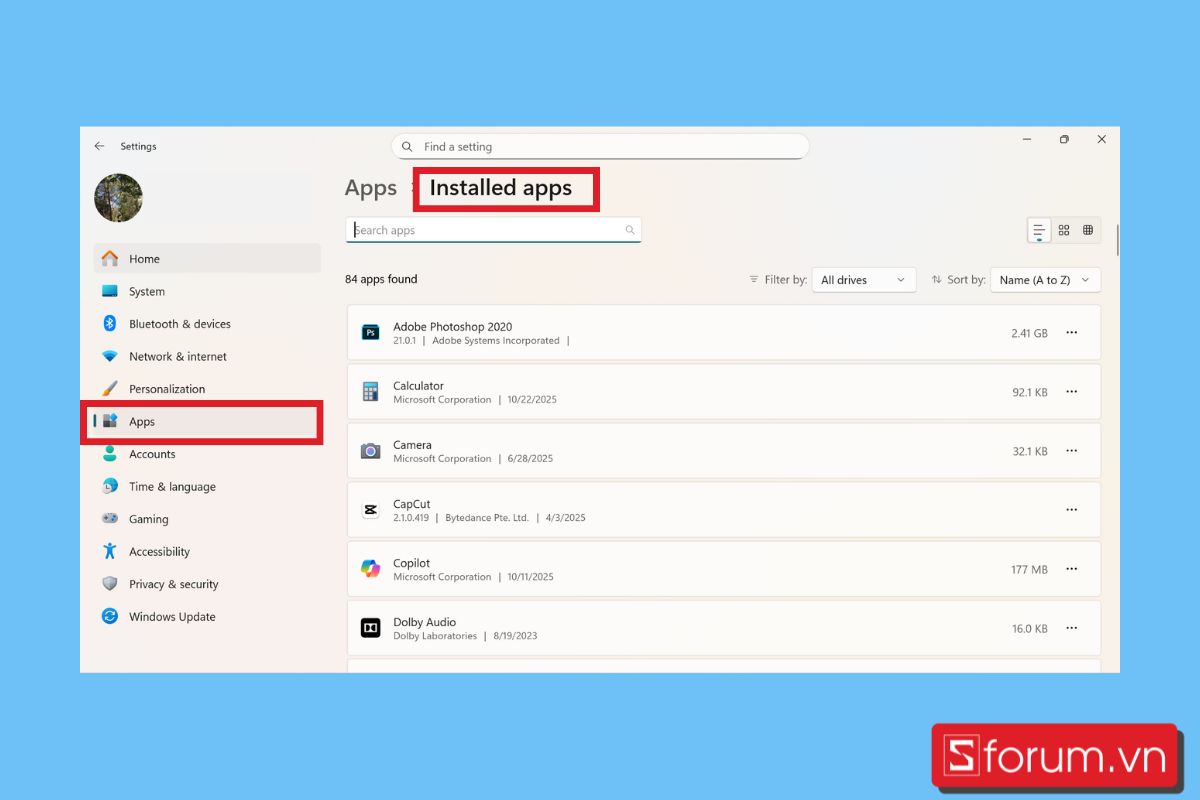The image size is (1200, 800).
Task: Open Accessibility settings
Action: [x=207, y=552]
